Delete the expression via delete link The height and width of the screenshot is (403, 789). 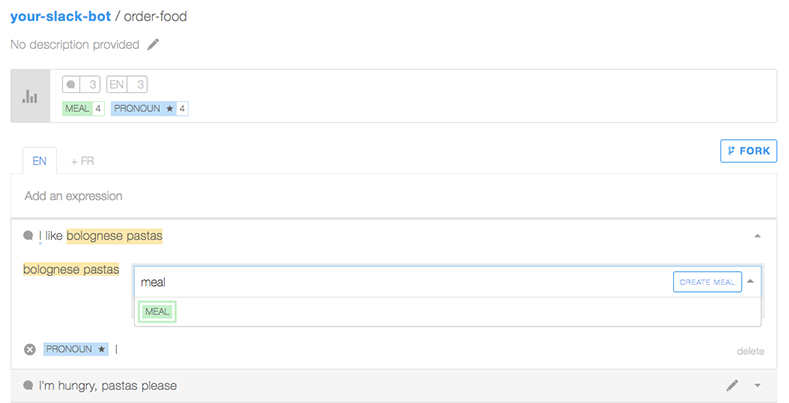coord(750,351)
